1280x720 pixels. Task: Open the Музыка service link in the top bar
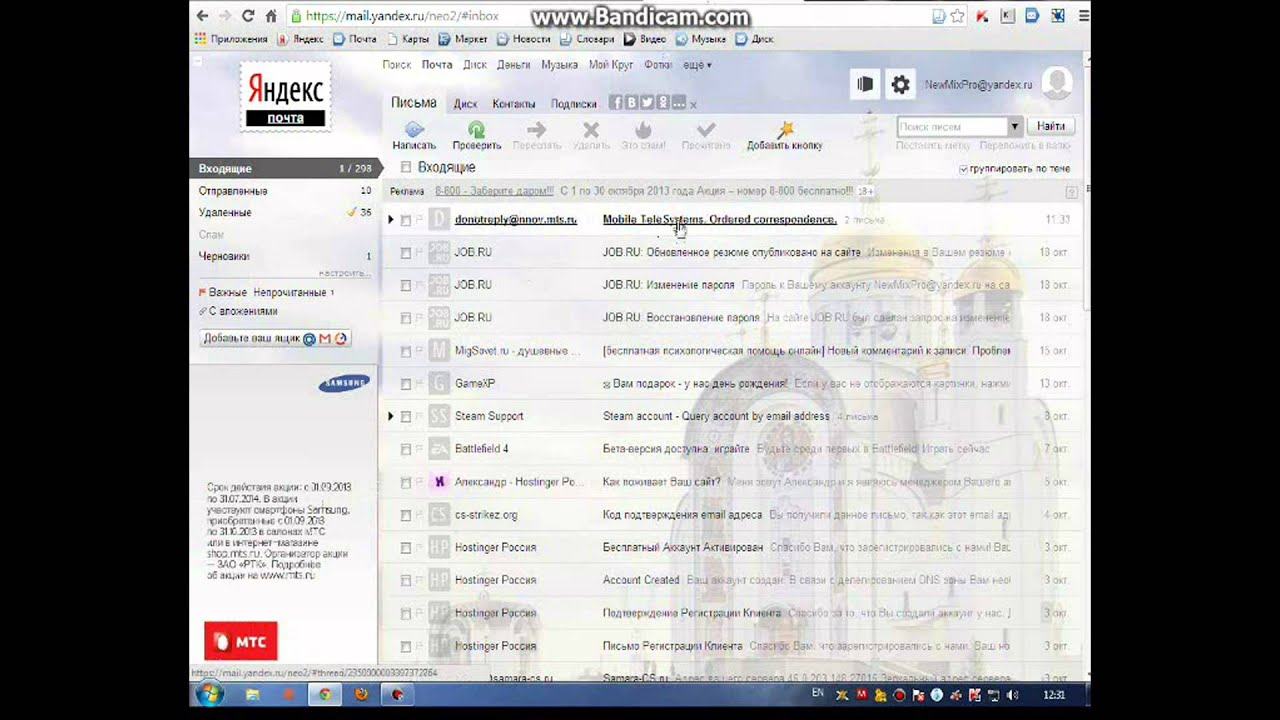tap(559, 65)
